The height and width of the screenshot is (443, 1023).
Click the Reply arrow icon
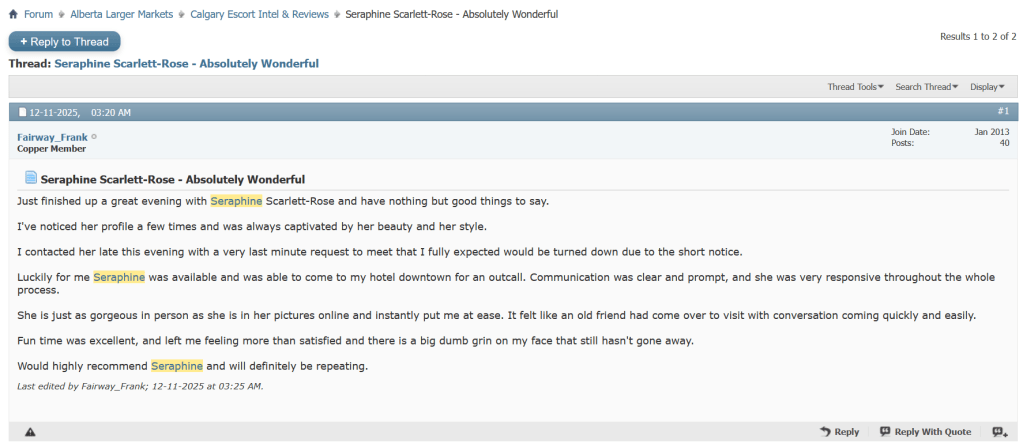(x=825, y=432)
